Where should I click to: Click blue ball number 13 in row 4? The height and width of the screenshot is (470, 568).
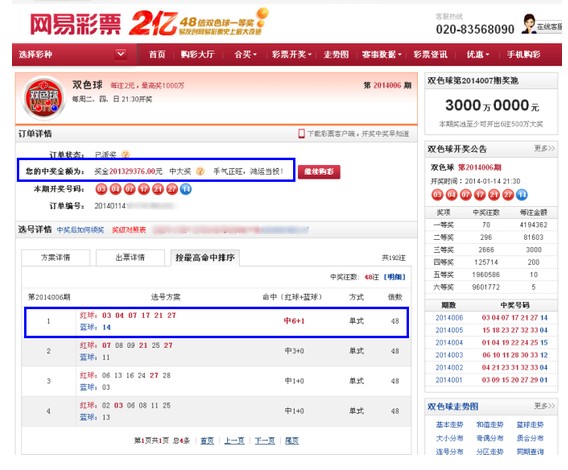click(106, 417)
